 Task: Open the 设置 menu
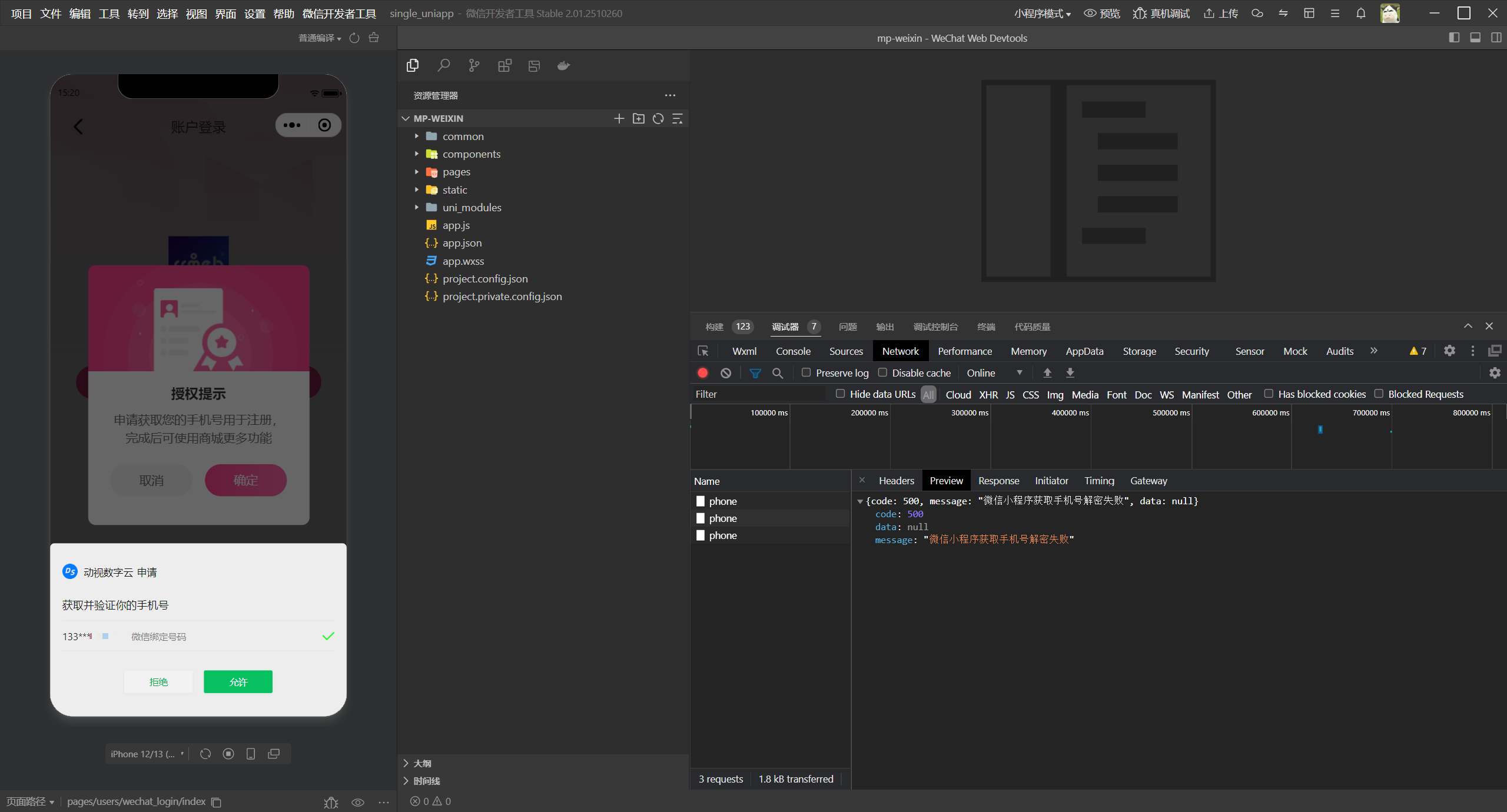point(254,14)
